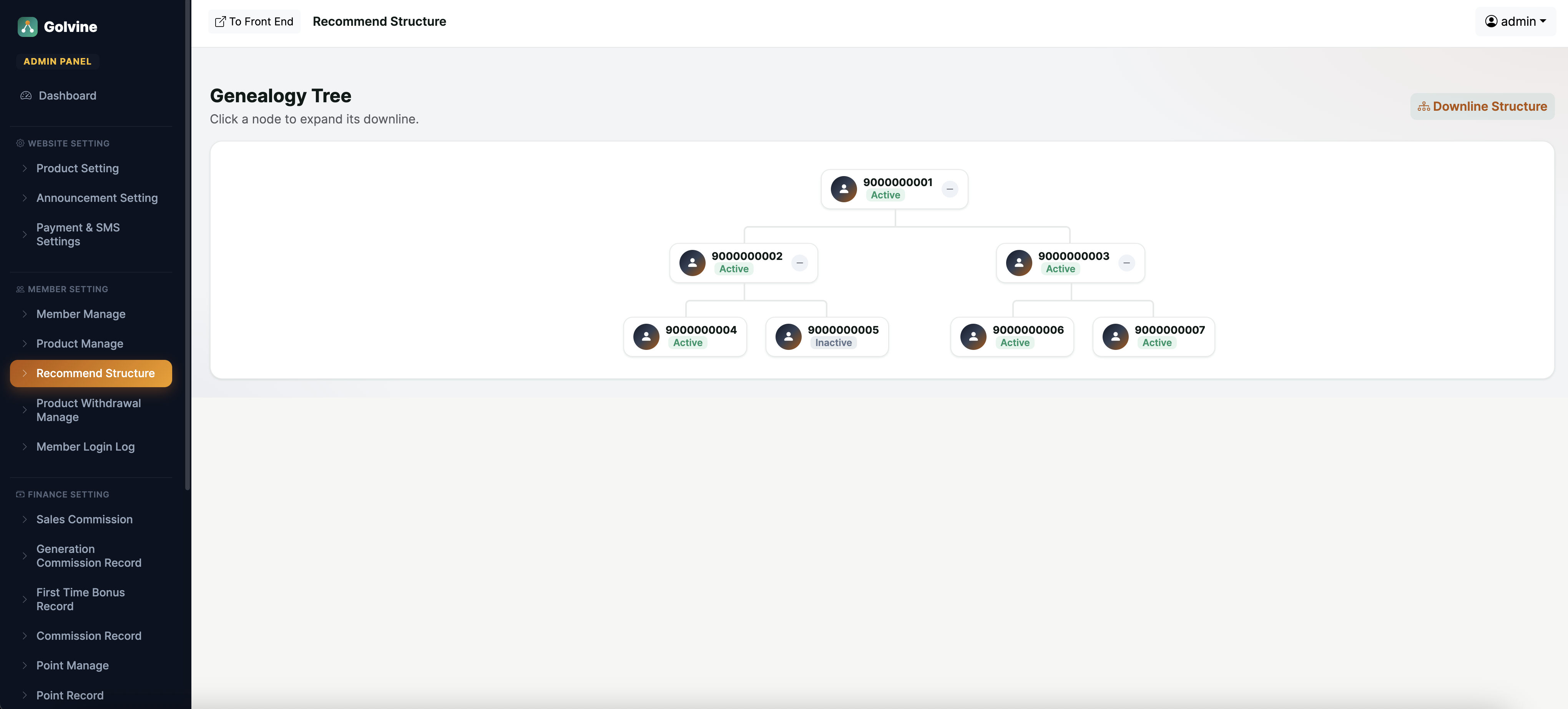Click Active badge on node 9000000007
This screenshot has height=709, width=1568.
[x=1156, y=343]
